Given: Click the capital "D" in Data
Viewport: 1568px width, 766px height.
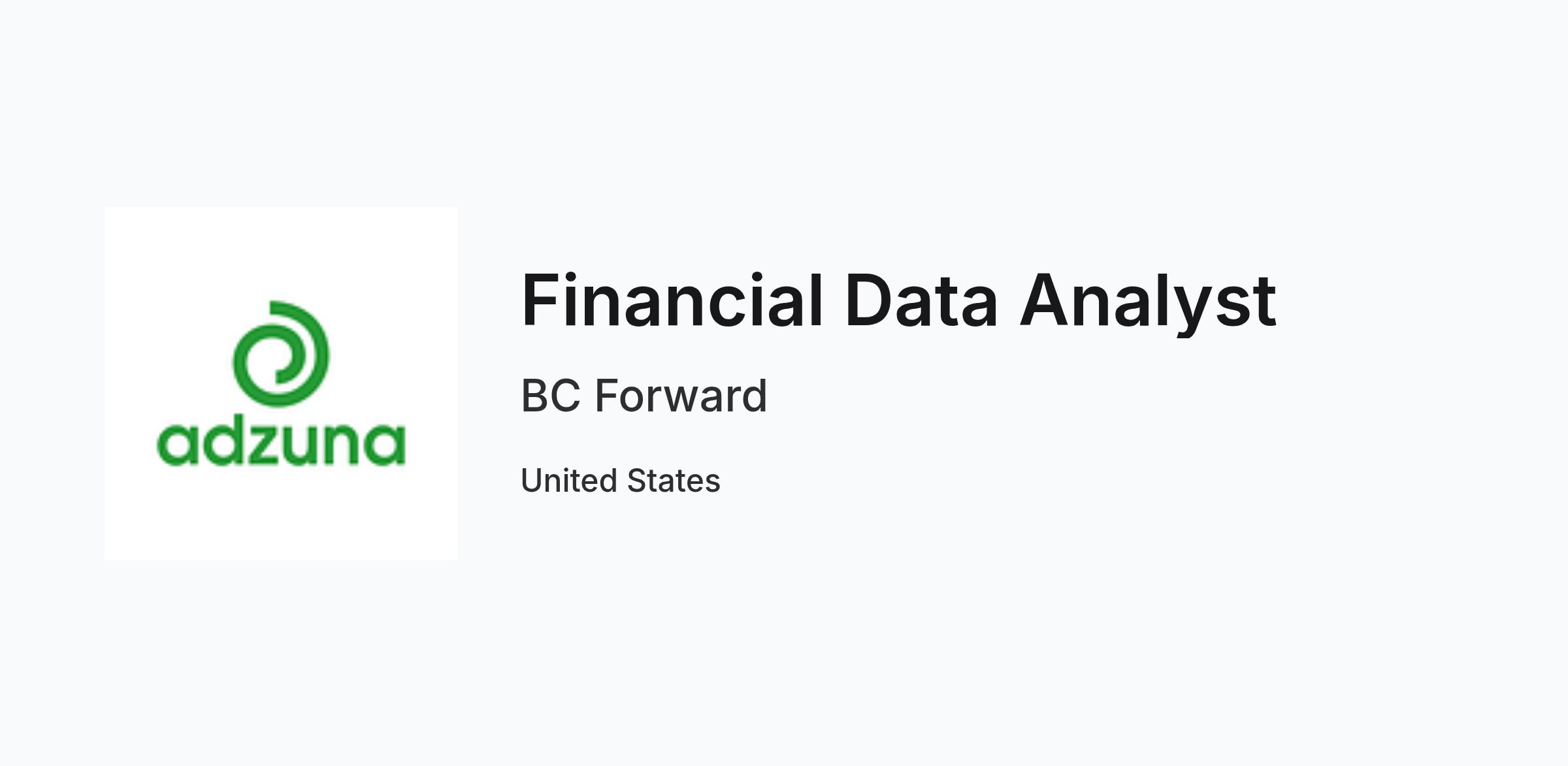Looking at the screenshot, I should click(868, 299).
